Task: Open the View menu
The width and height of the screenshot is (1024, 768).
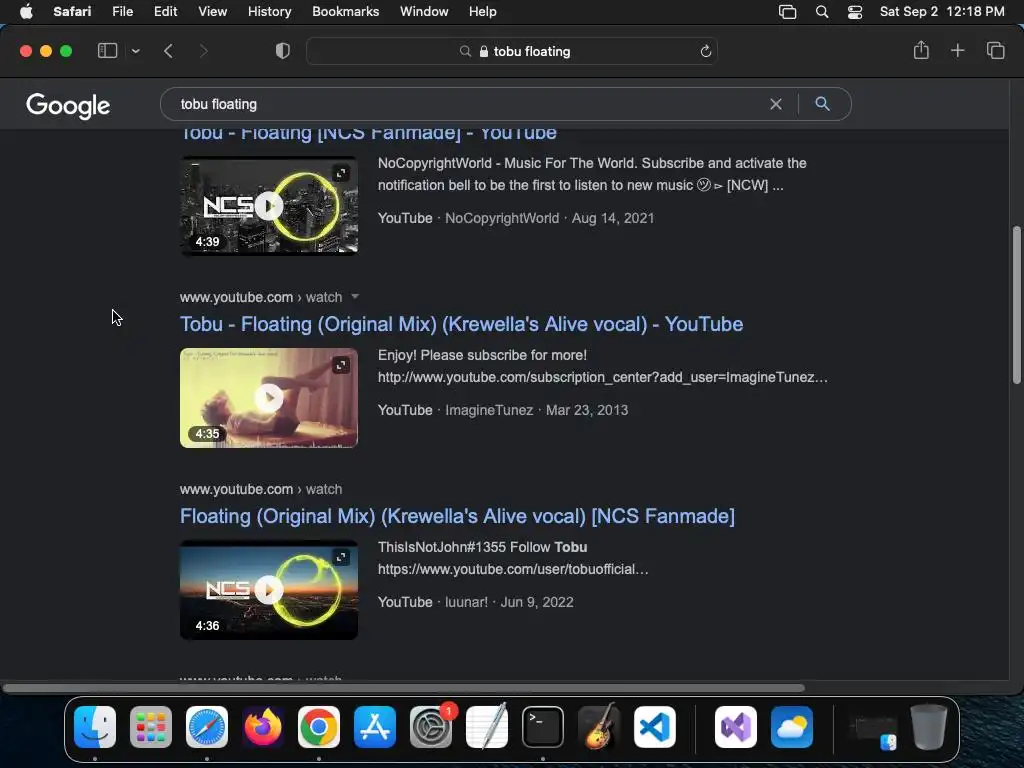Action: pyautogui.click(x=212, y=12)
